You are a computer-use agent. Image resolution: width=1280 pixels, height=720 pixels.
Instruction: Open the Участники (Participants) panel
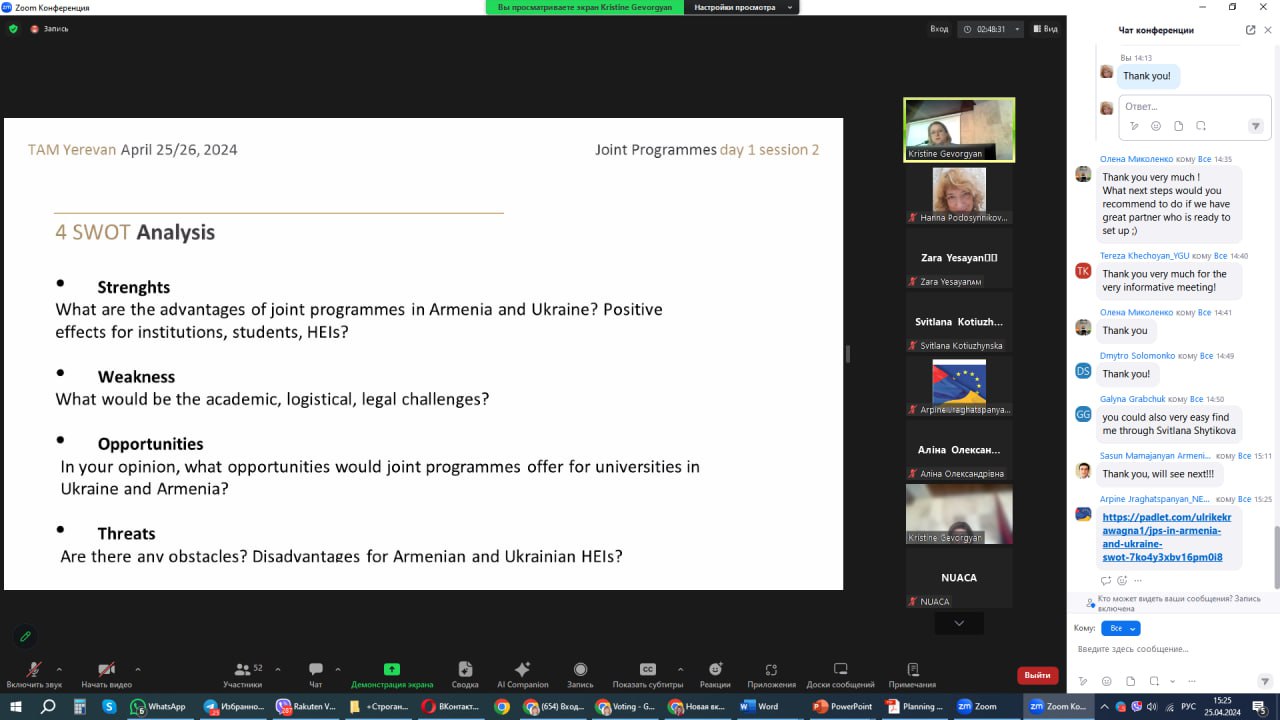click(242, 670)
